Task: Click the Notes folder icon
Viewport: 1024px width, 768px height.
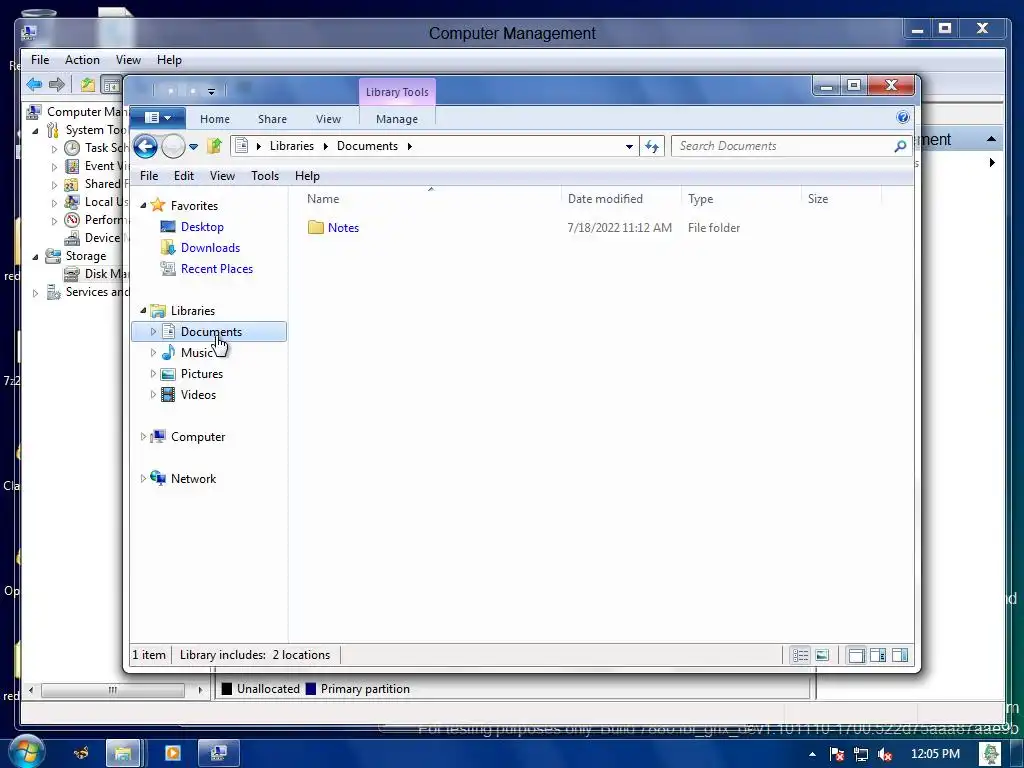Action: pos(316,227)
